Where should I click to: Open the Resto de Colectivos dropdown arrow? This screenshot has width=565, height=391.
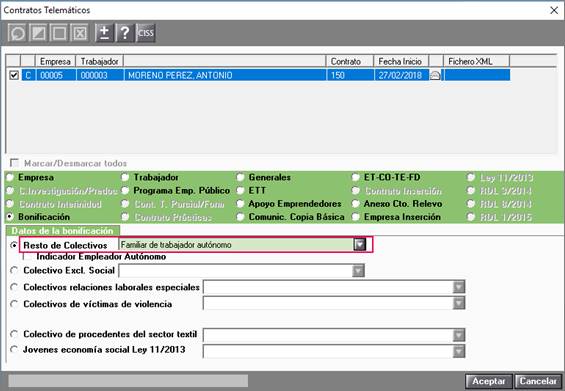[359, 245]
